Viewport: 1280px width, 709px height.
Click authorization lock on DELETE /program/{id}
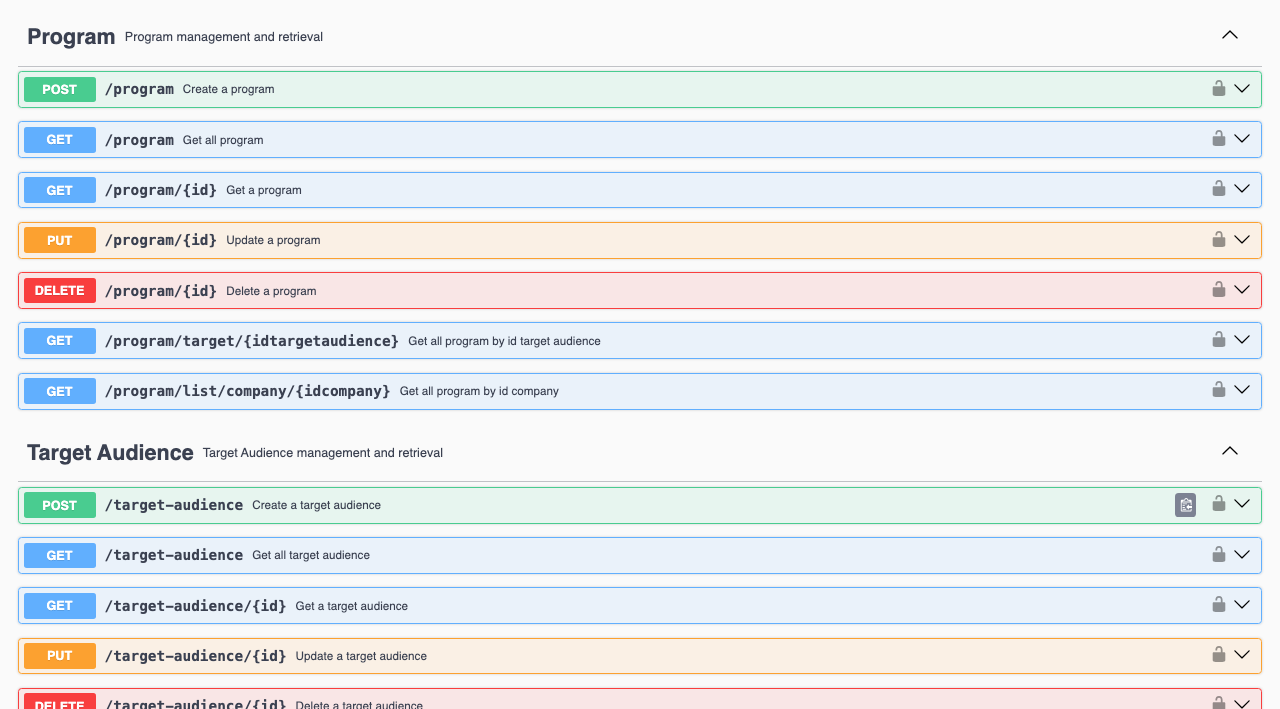tap(1218, 290)
